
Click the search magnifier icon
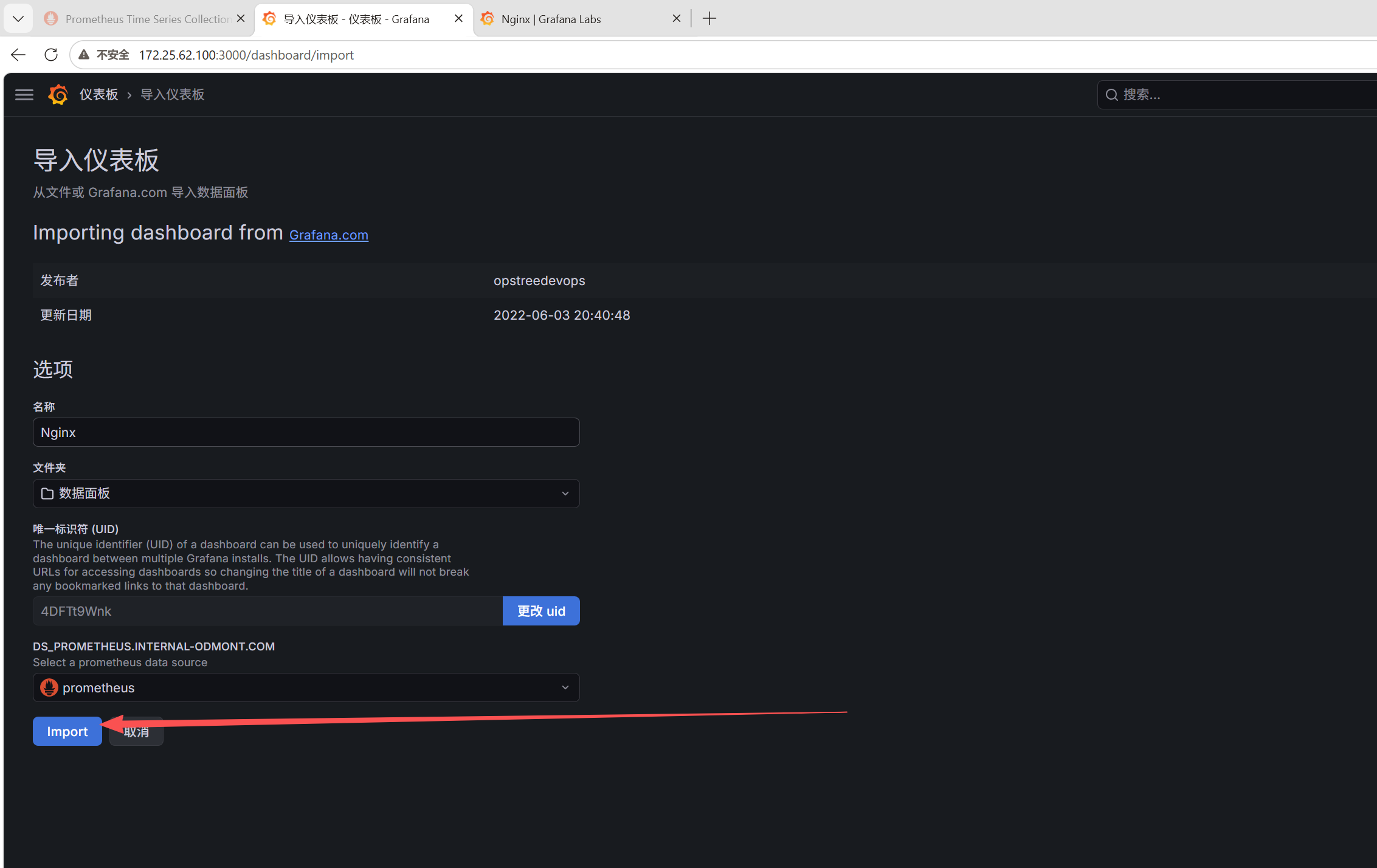click(x=1112, y=95)
